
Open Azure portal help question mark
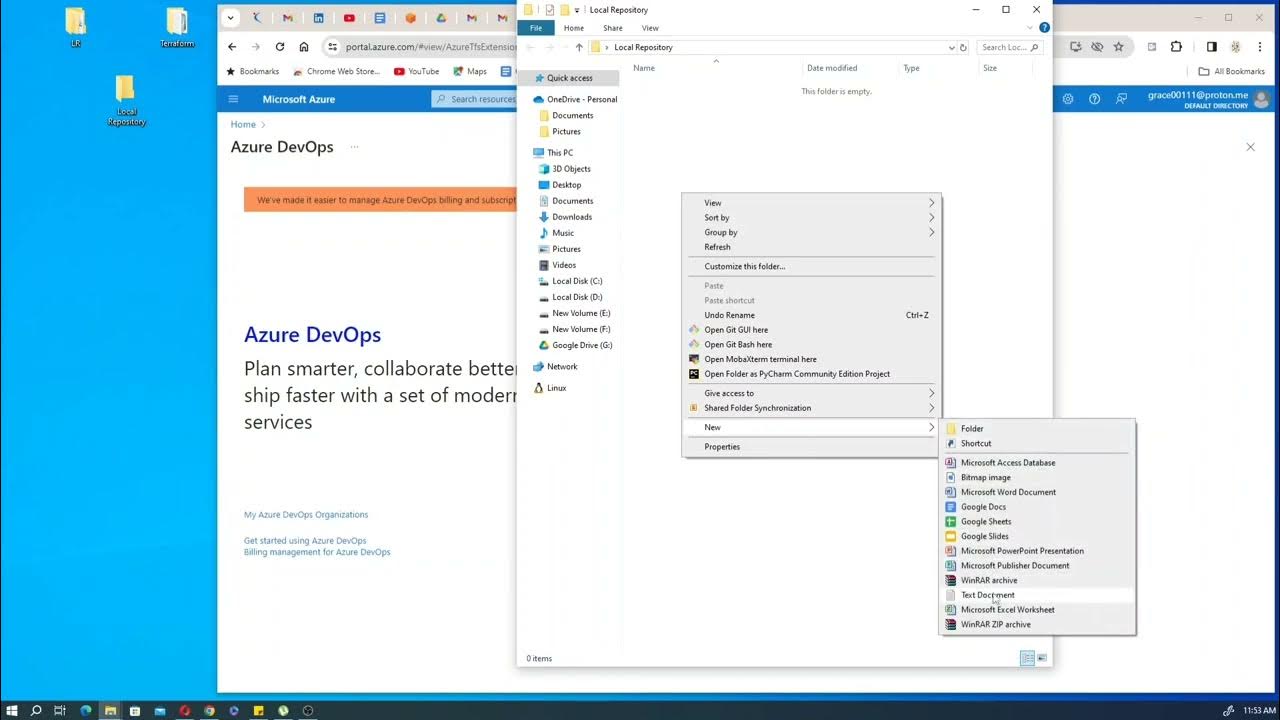[1095, 99]
